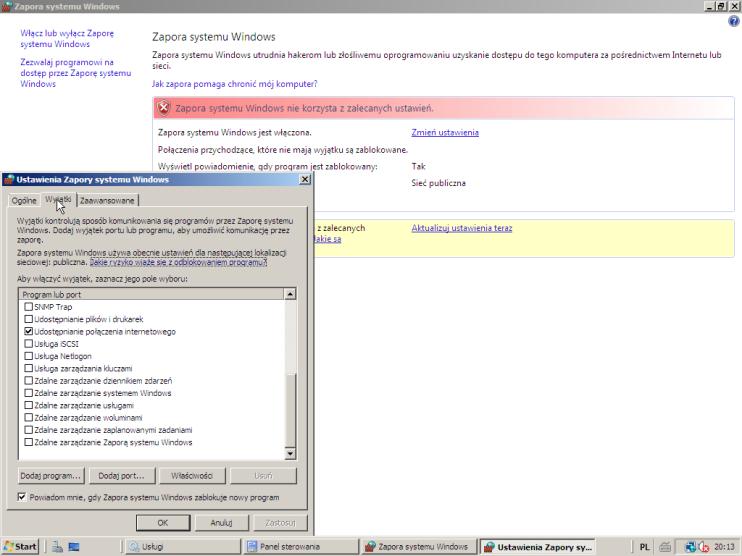Click the red shield warning icon
Screen dimensions: 742x556
point(164,108)
